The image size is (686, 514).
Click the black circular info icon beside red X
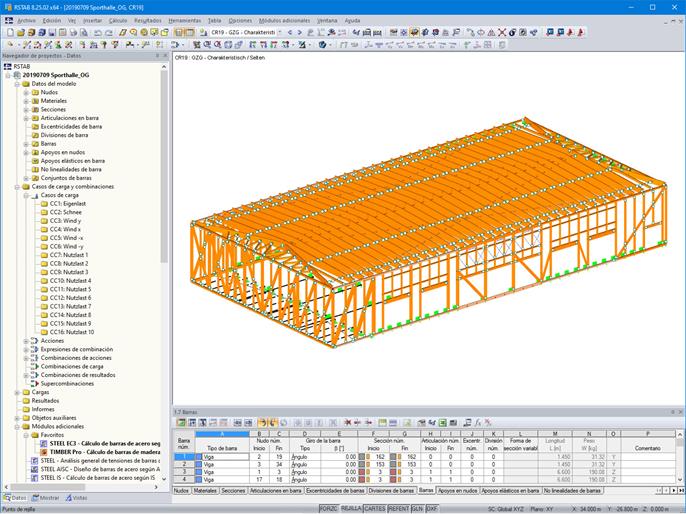pos(512,32)
